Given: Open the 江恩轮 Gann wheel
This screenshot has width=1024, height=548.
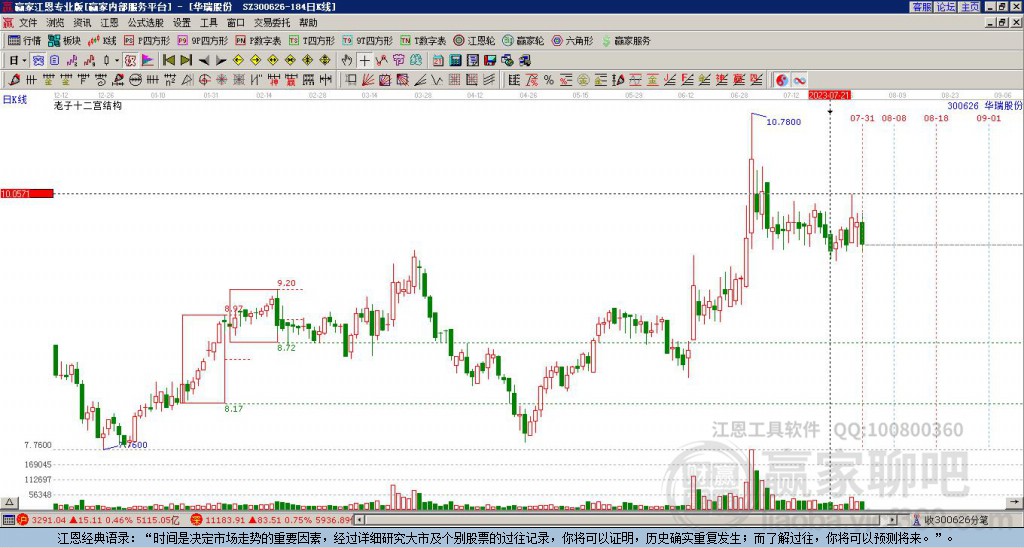Looking at the screenshot, I should 475,40.
